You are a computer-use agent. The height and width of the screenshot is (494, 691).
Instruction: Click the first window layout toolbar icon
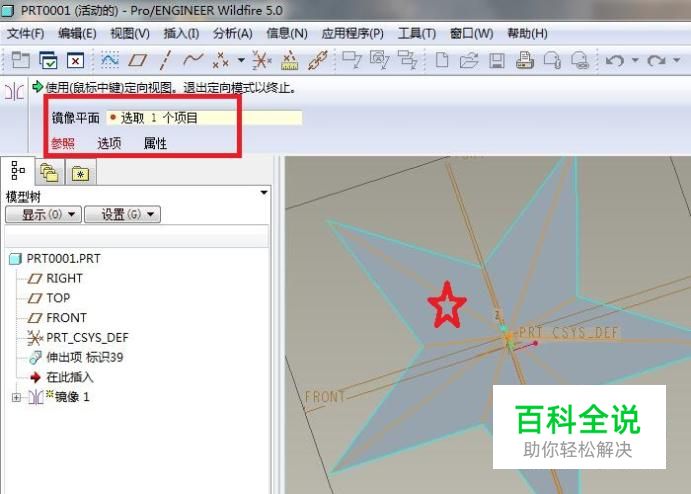(x=20, y=60)
